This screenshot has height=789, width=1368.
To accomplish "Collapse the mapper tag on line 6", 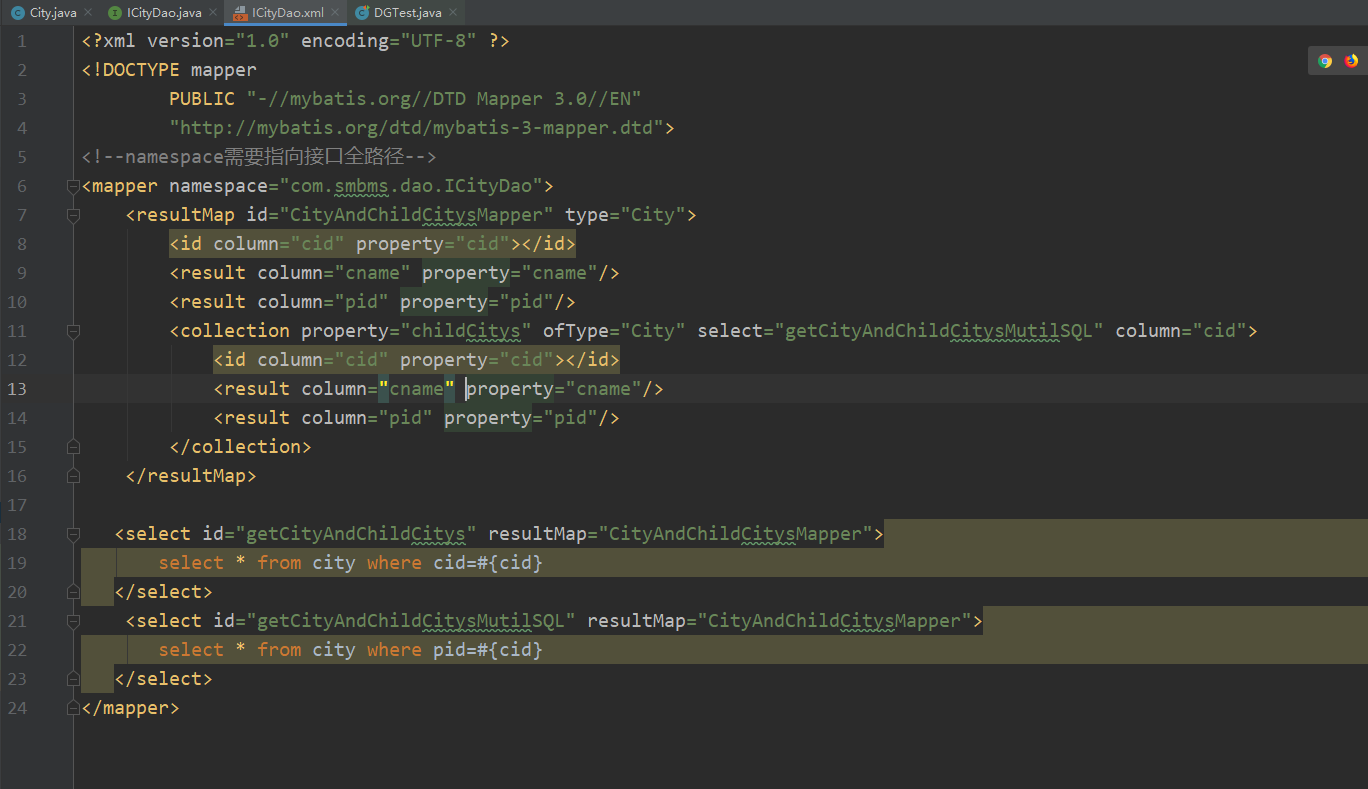I will (x=72, y=186).
